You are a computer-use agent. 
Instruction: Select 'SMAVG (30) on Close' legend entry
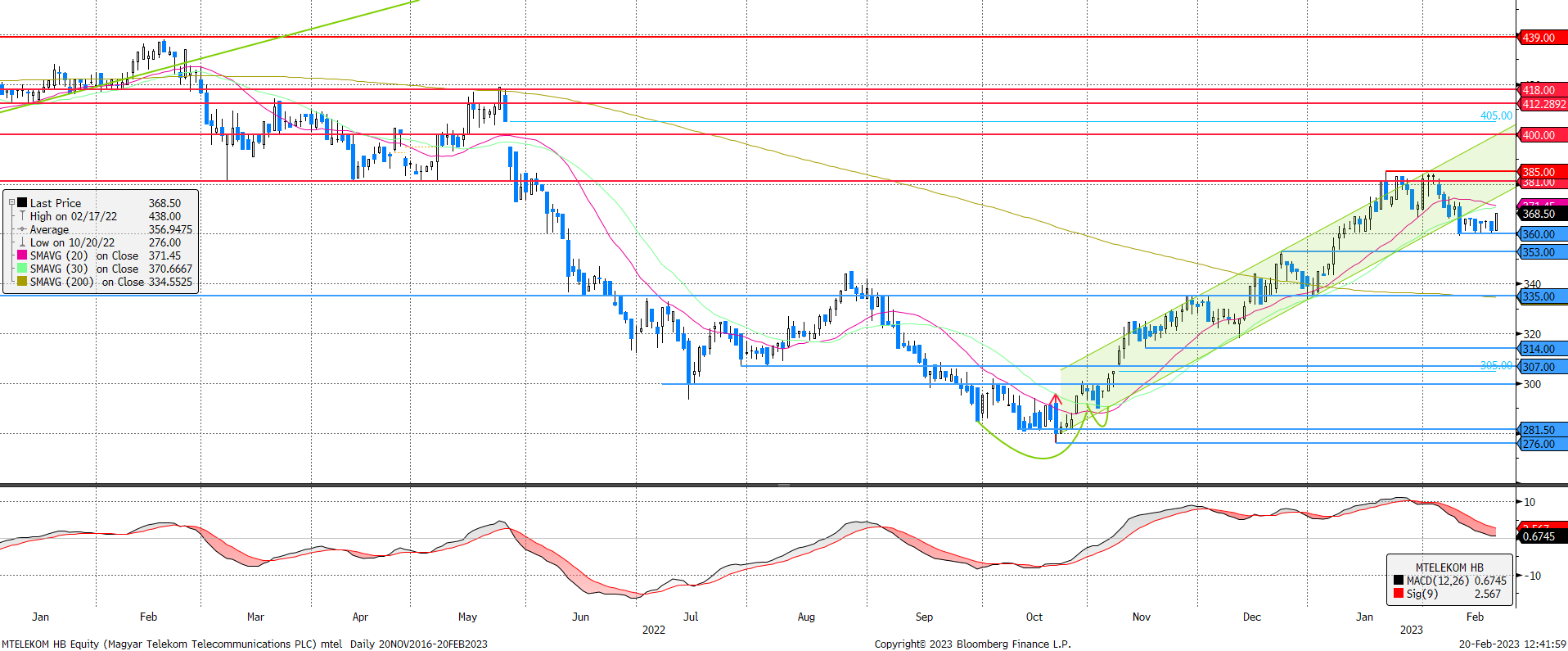(84, 269)
